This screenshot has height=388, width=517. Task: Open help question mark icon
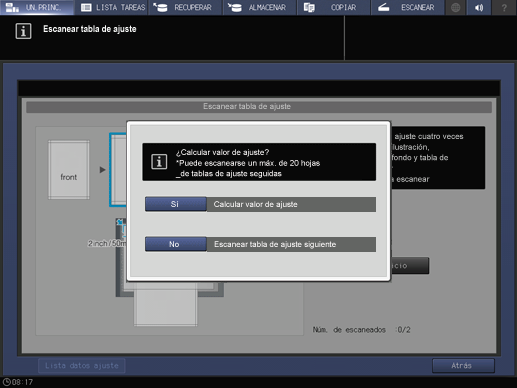click(x=504, y=7)
